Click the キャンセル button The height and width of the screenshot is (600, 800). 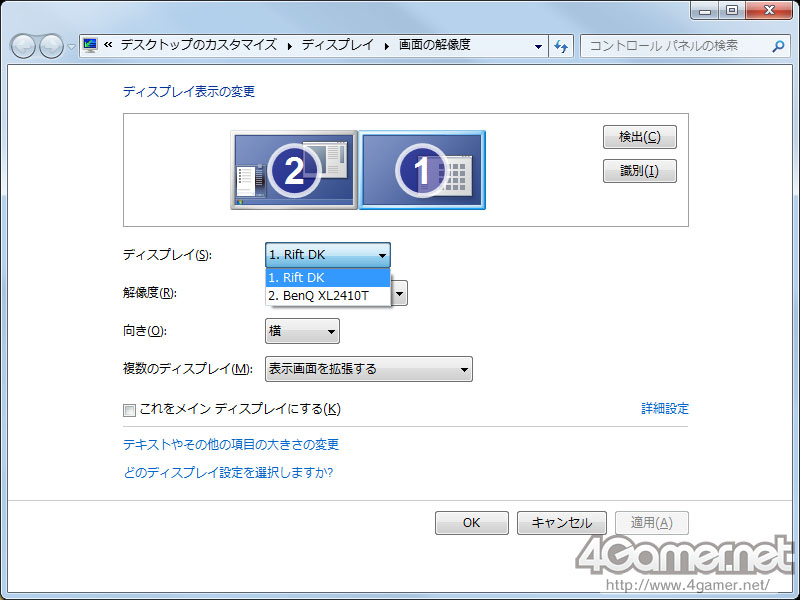tap(561, 523)
